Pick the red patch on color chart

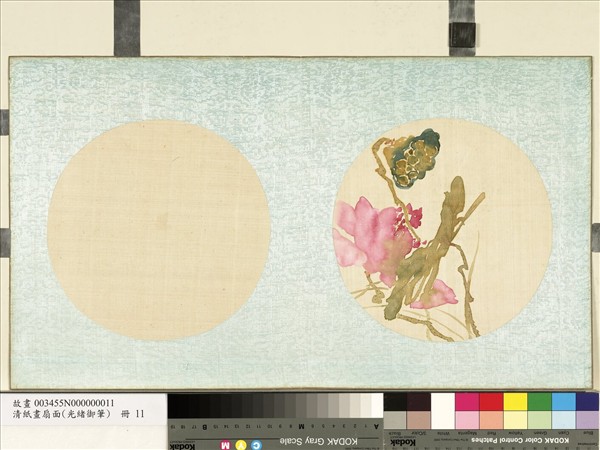[491, 401]
